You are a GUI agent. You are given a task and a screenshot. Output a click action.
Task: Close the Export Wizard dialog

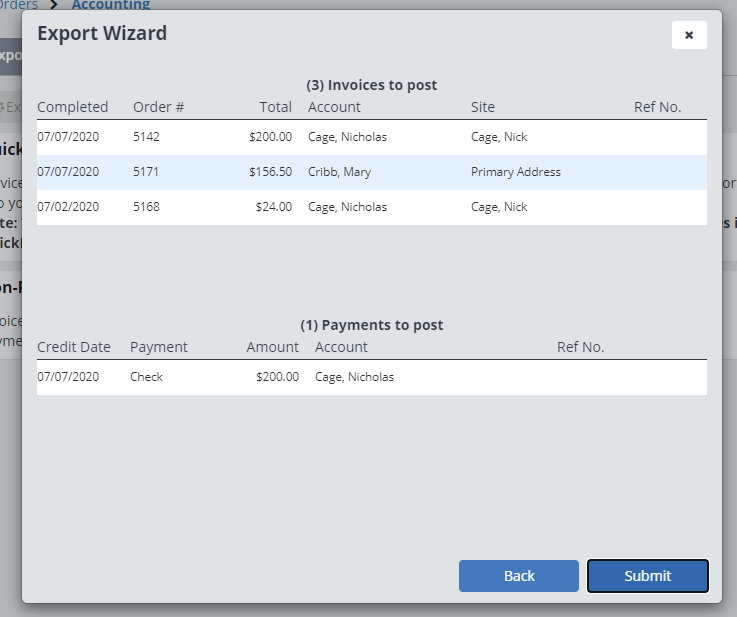(x=689, y=35)
